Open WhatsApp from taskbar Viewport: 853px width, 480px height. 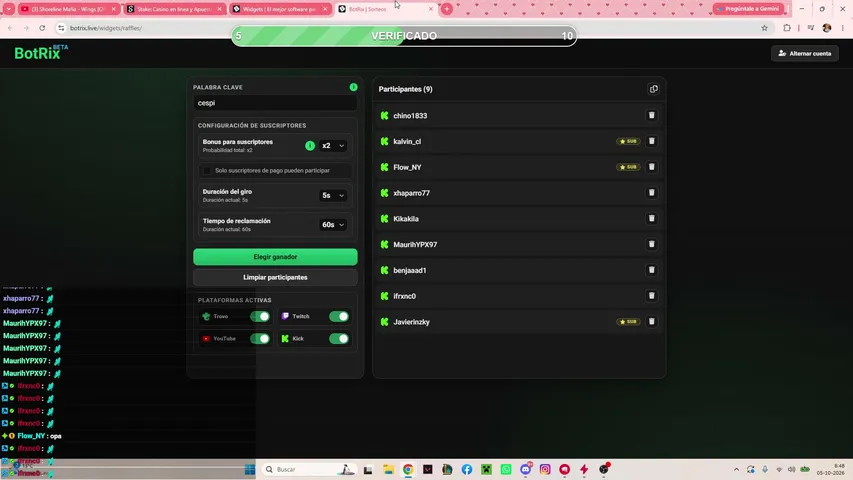[x=506, y=469]
